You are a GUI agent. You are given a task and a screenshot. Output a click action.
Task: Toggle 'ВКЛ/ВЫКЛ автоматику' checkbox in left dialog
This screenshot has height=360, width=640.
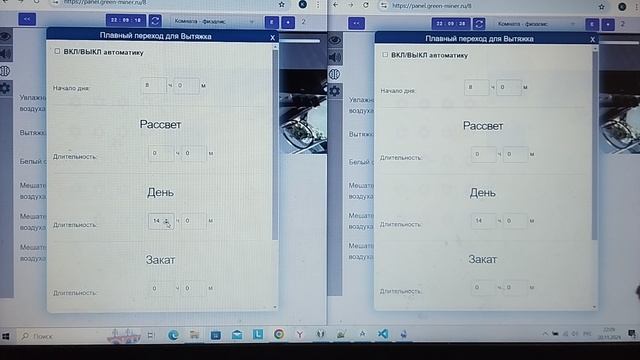[57, 51]
